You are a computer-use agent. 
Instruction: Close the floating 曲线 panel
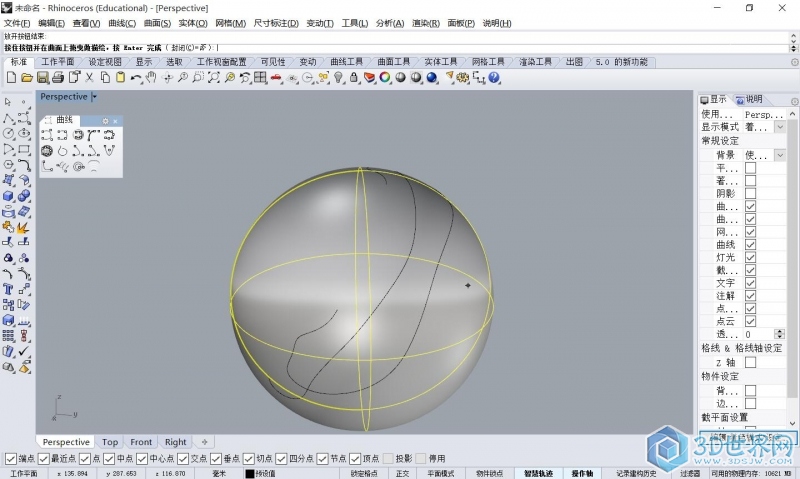pyautogui.click(x=115, y=121)
